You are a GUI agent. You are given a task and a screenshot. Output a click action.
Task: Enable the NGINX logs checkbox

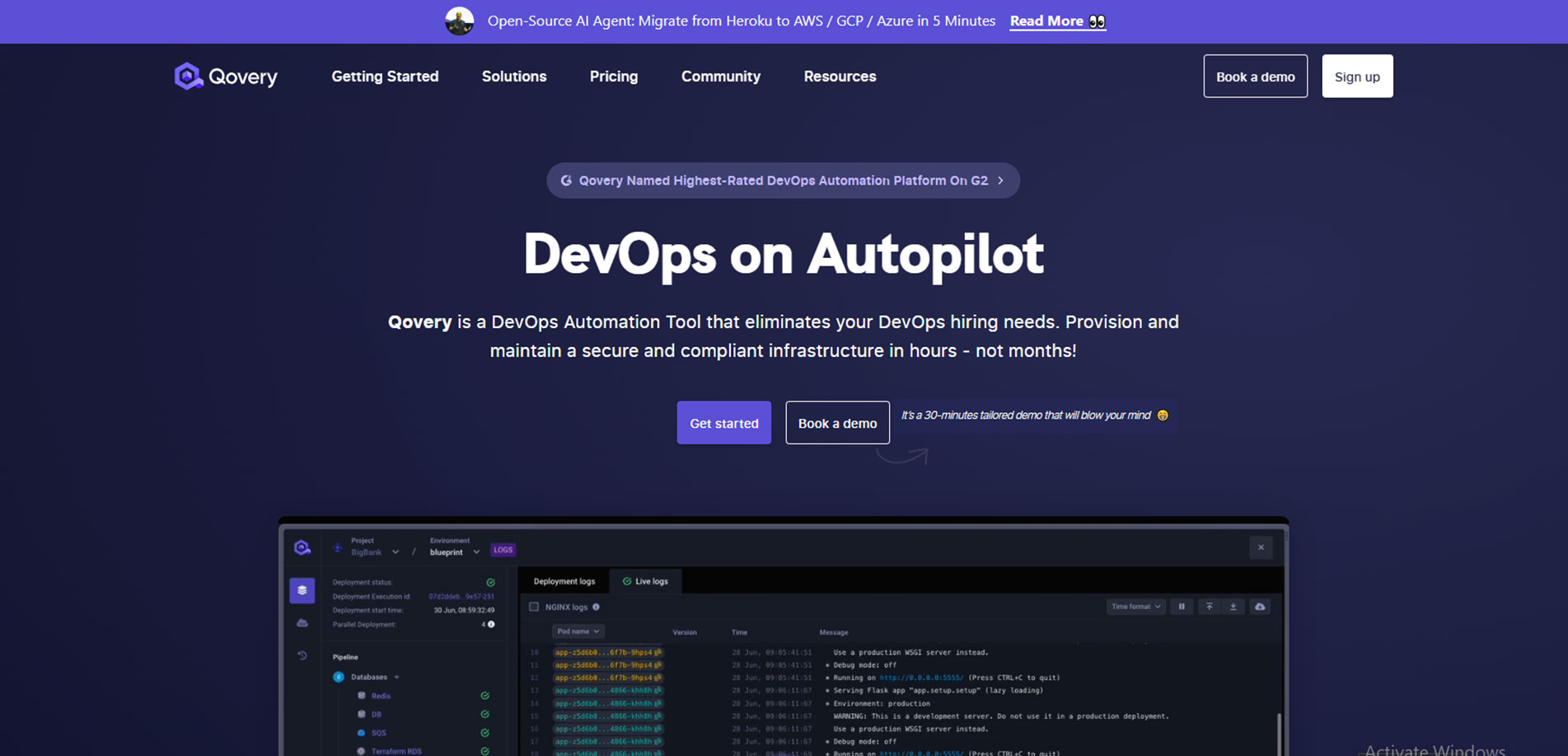point(534,607)
